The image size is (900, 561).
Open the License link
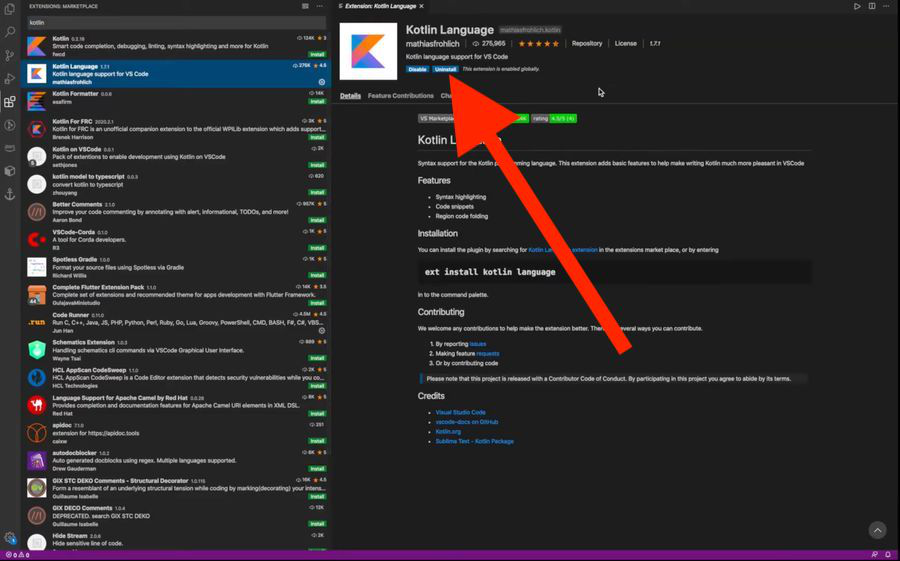click(x=626, y=44)
